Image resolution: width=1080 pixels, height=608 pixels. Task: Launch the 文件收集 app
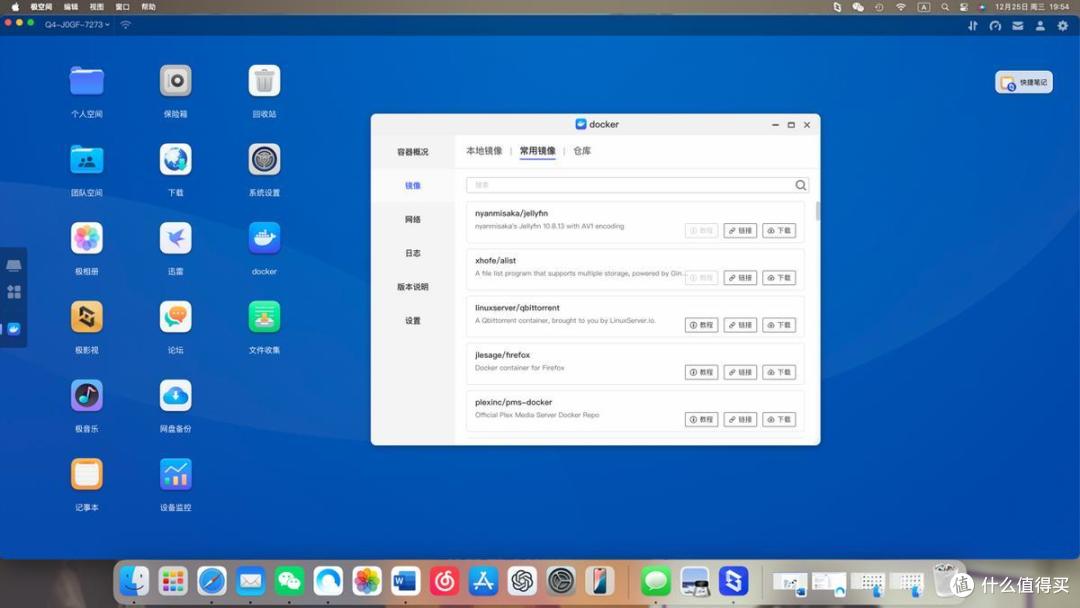(x=264, y=317)
